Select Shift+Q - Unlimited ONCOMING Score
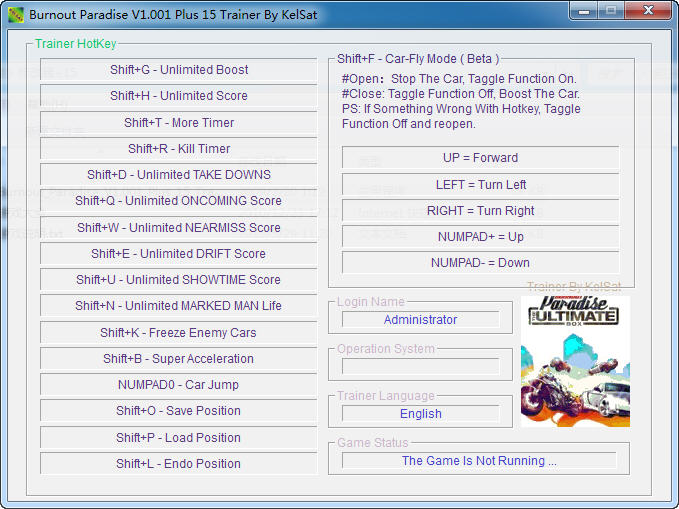This screenshot has width=679, height=509. coord(179,201)
